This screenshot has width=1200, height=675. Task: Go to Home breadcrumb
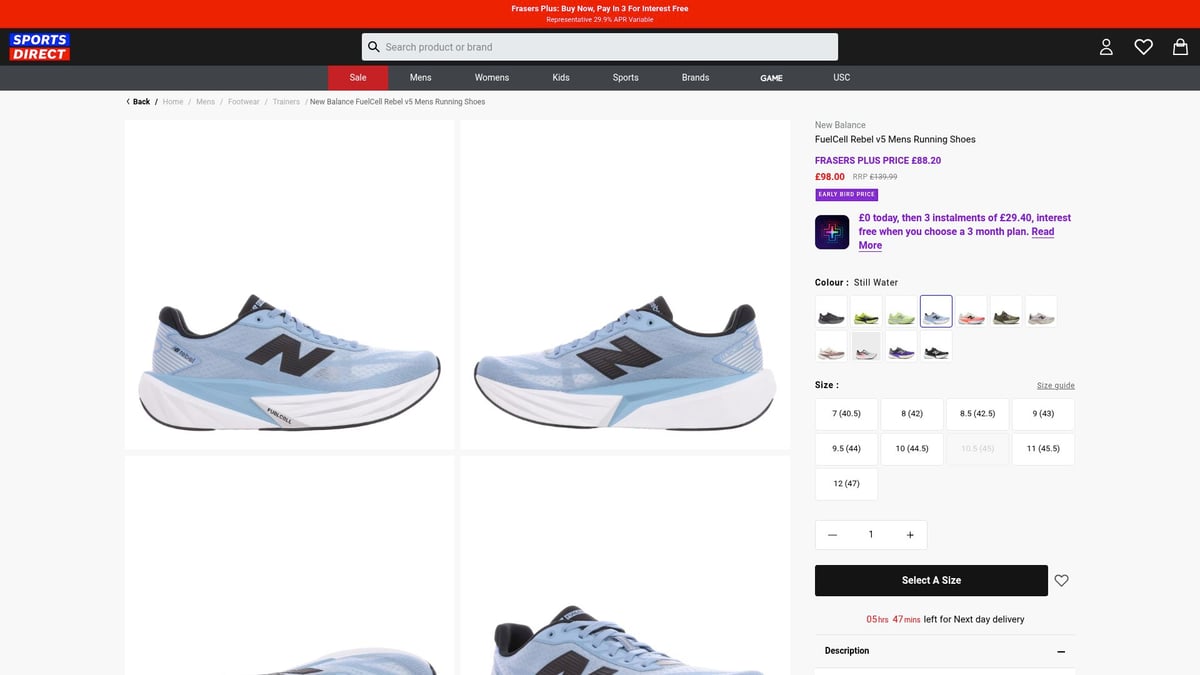(173, 102)
